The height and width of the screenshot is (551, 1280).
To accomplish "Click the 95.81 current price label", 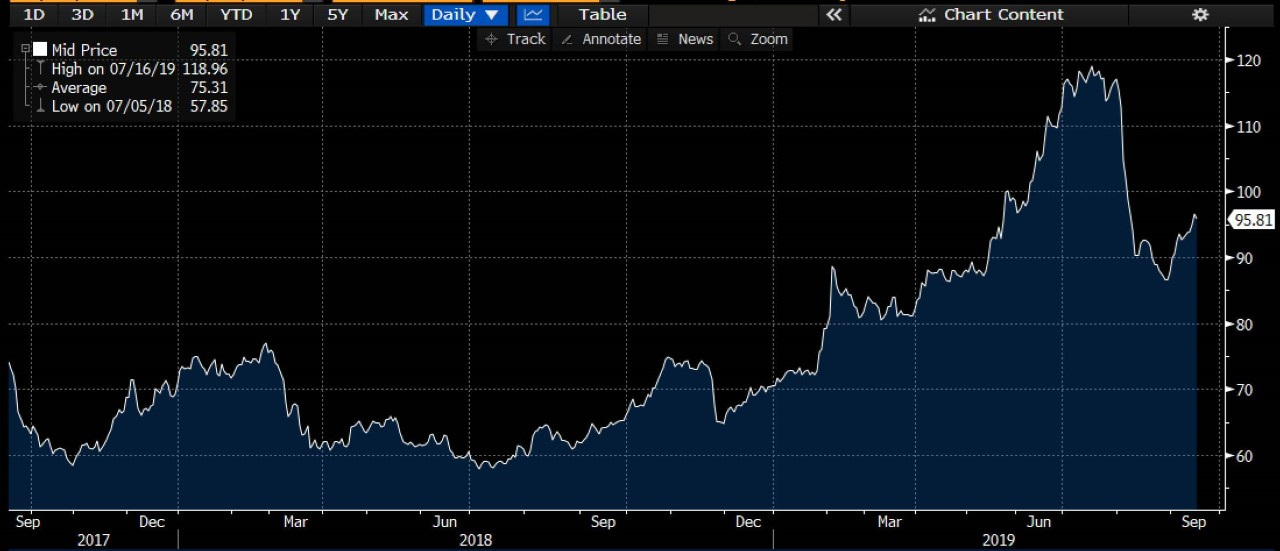I will click(x=1252, y=221).
